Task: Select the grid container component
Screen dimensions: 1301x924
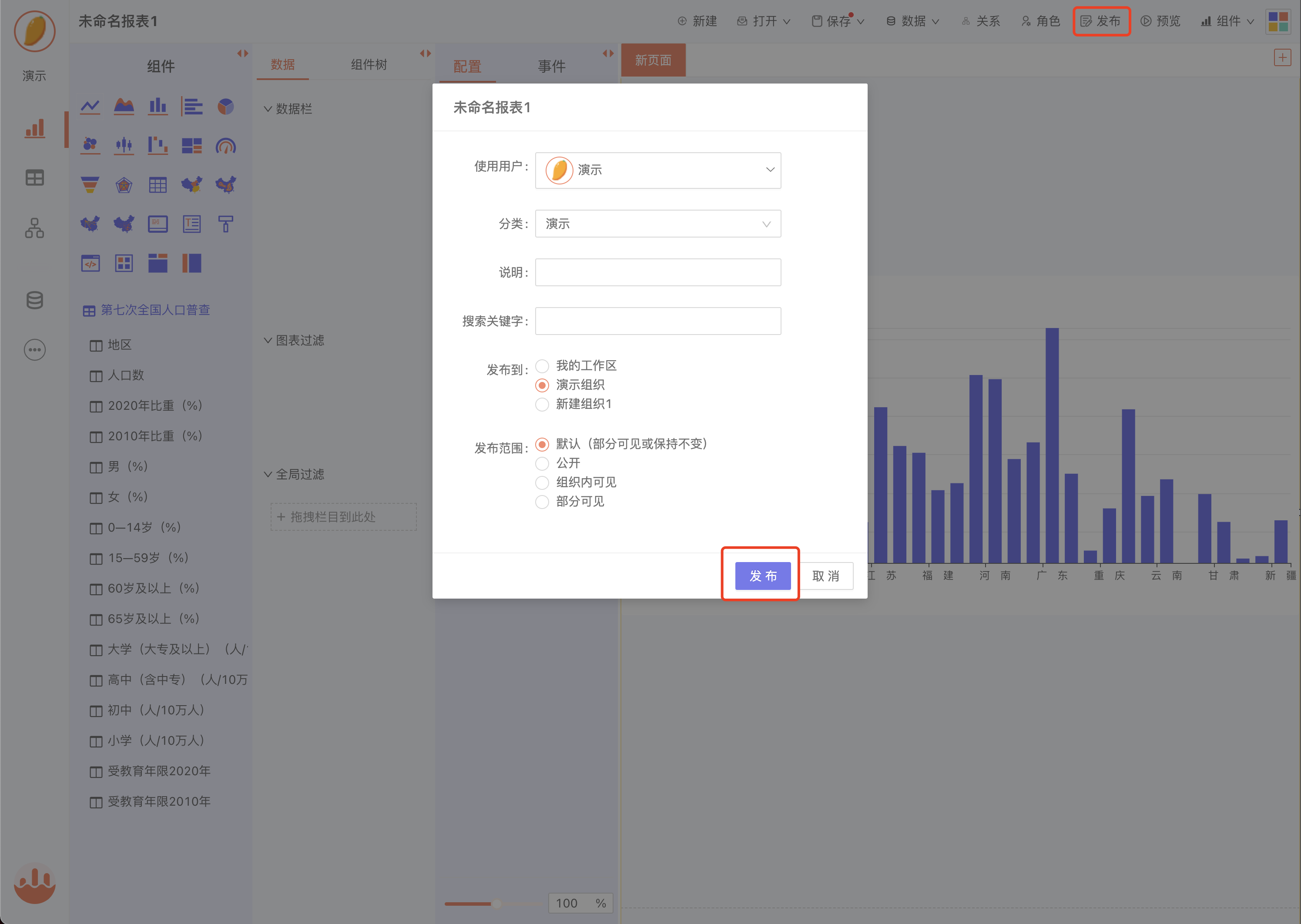Action: (x=124, y=264)
